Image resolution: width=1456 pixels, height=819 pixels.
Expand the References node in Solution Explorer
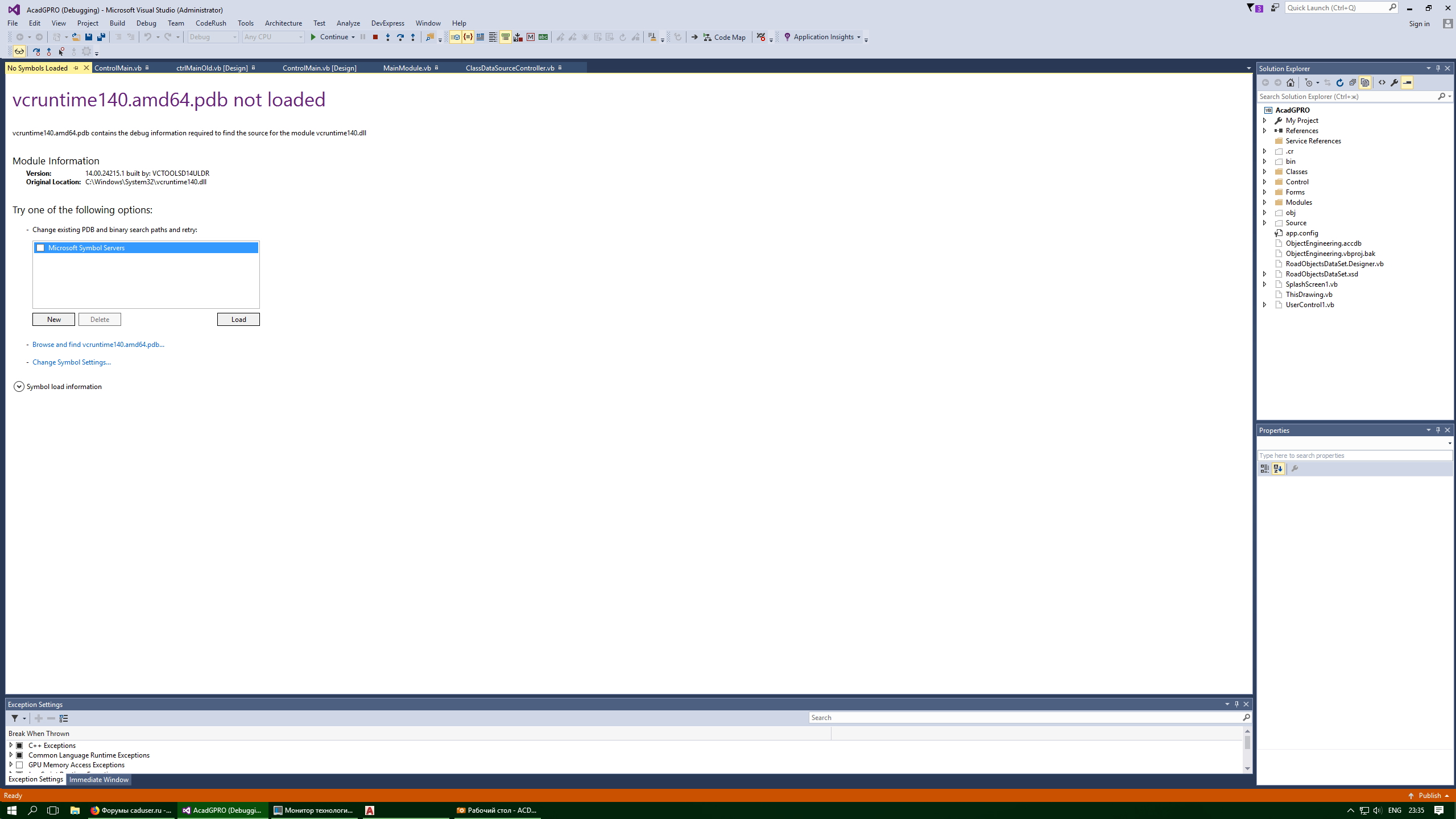point(1265,131)
